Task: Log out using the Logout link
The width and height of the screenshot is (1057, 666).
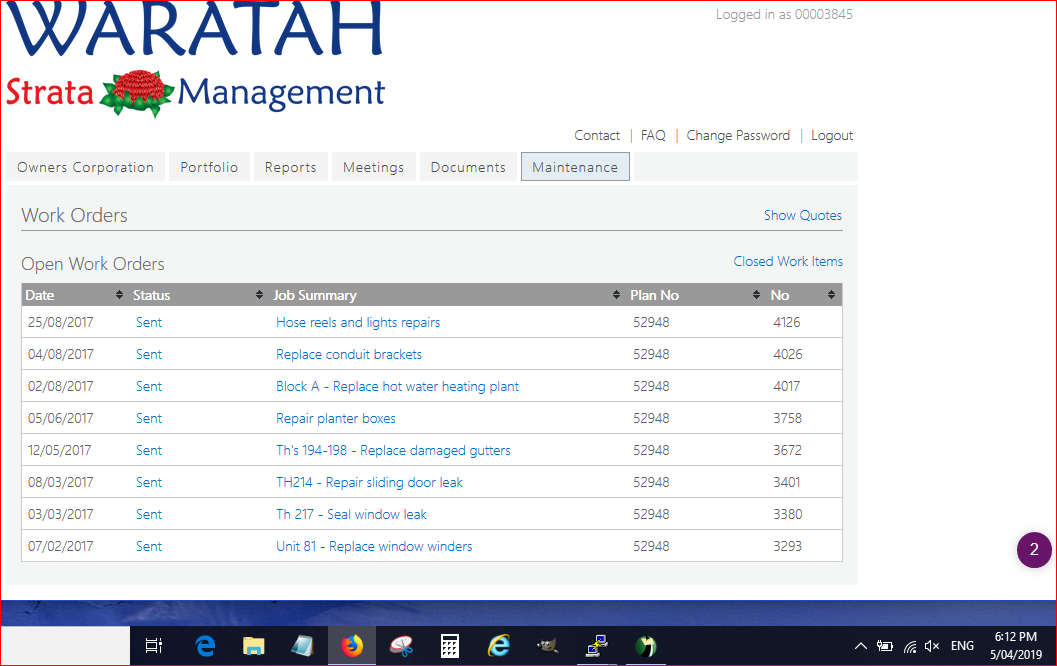Action: pos(832,135)
